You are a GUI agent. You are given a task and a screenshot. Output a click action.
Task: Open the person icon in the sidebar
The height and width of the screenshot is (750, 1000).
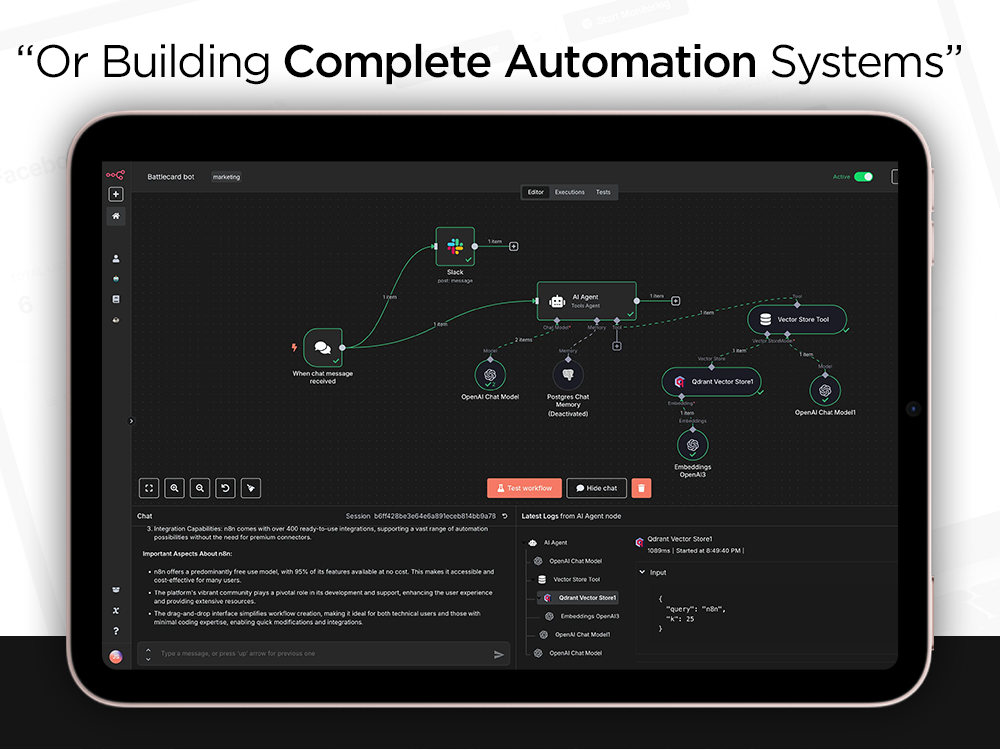click(115, 259)
